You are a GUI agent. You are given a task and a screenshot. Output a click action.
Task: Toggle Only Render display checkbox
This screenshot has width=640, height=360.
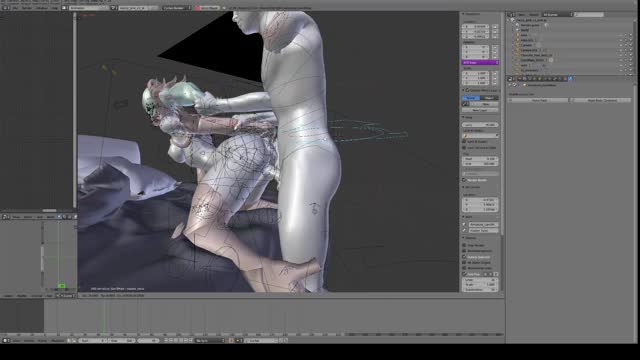pyautogui.click(x=464, y=245)
